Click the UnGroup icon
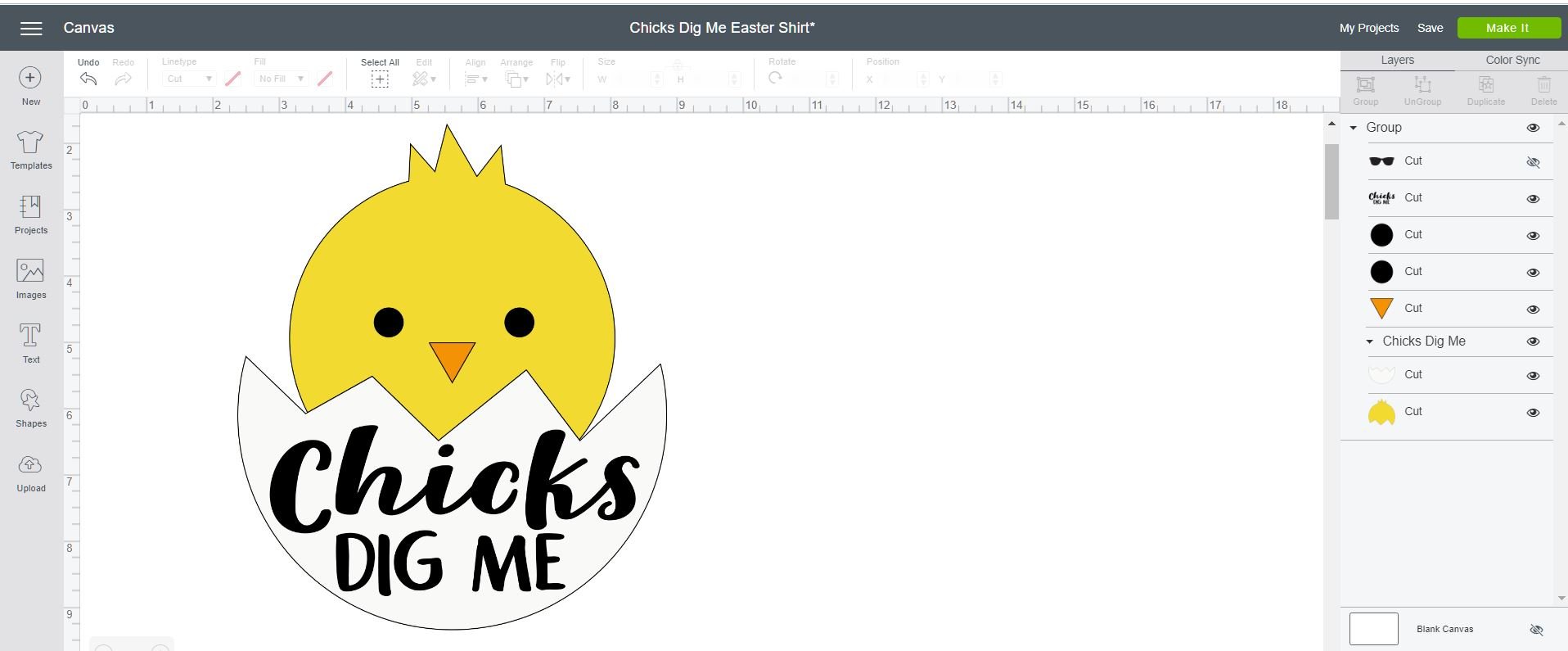 (x=1422, y=84)
